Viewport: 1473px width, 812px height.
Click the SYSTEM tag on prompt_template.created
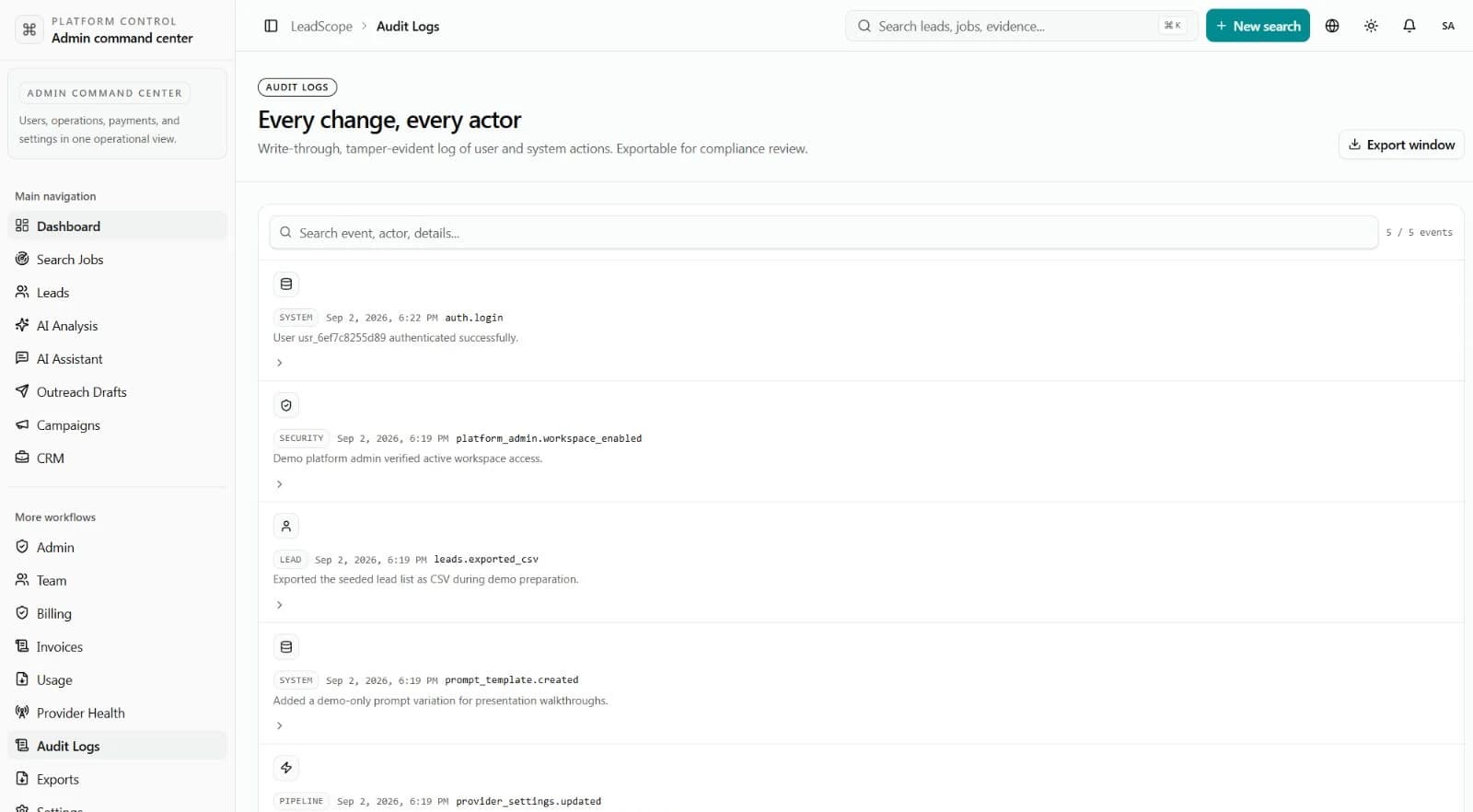click(296, 680)
